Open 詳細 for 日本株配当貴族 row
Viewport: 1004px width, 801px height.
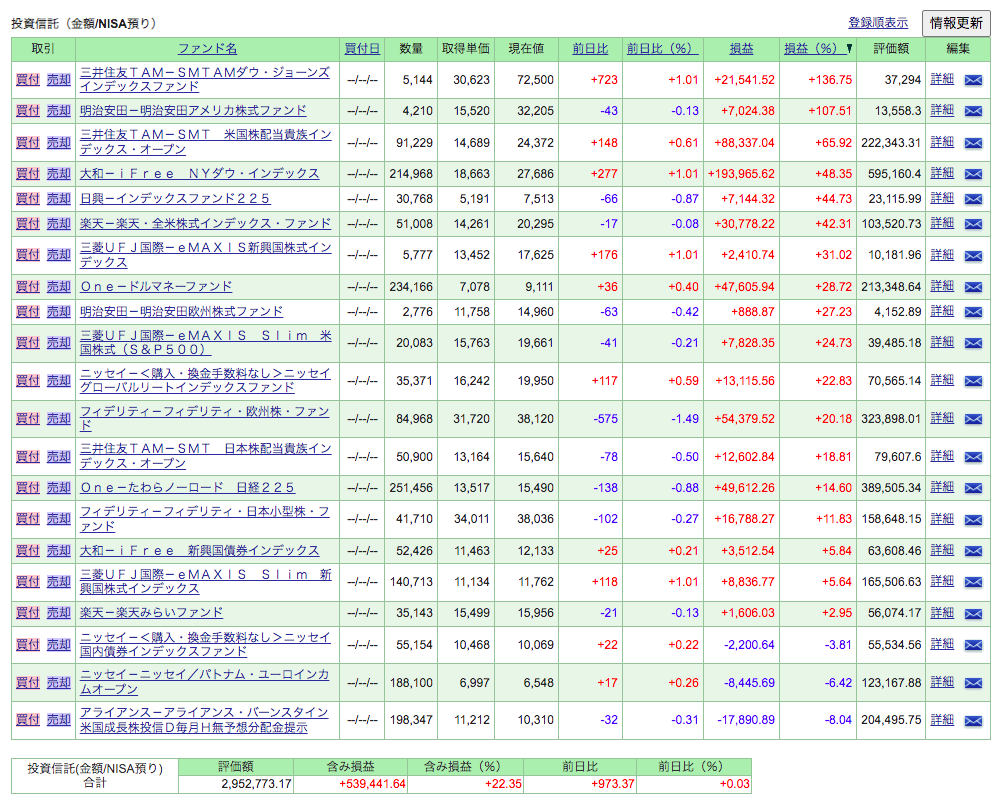click(942, 456)
